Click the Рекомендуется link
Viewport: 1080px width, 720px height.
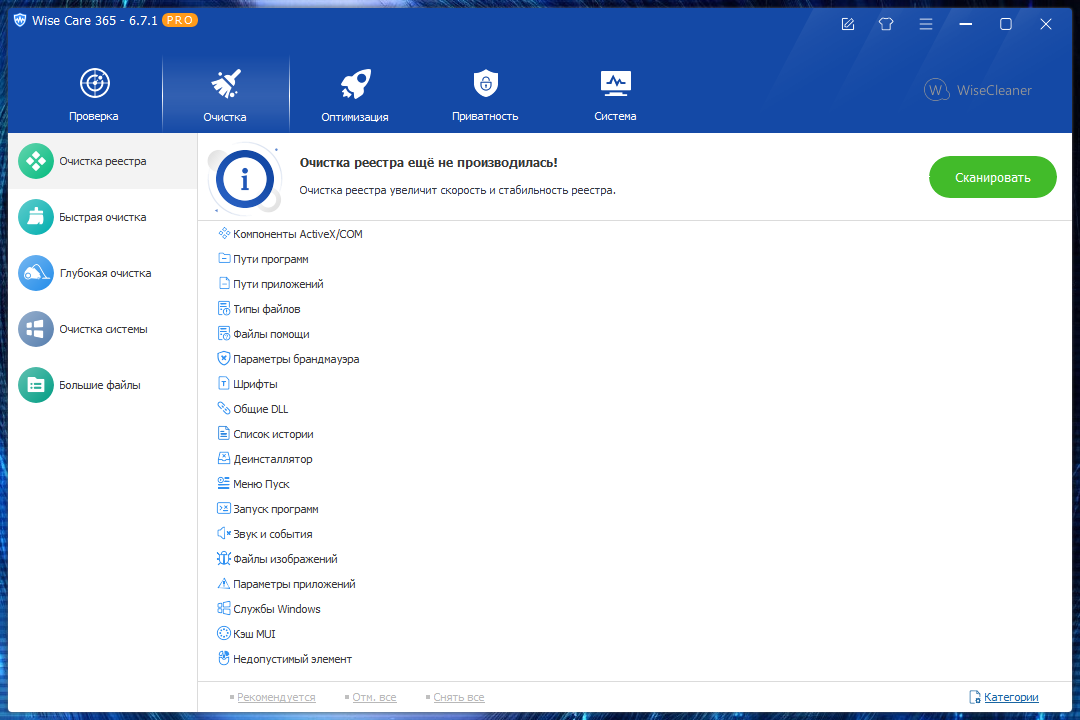coord(276,697)
